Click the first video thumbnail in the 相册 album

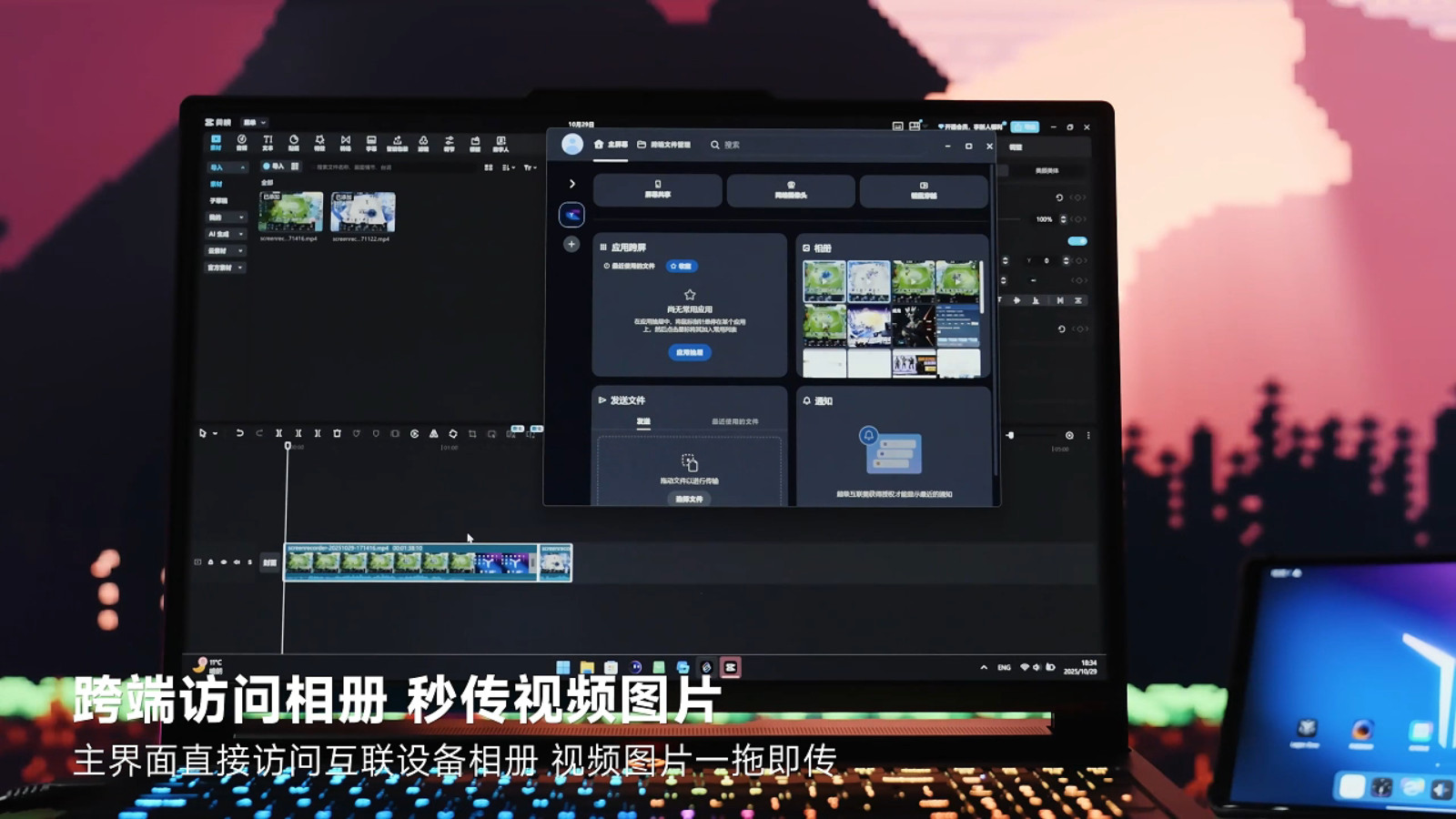point(824,280)
